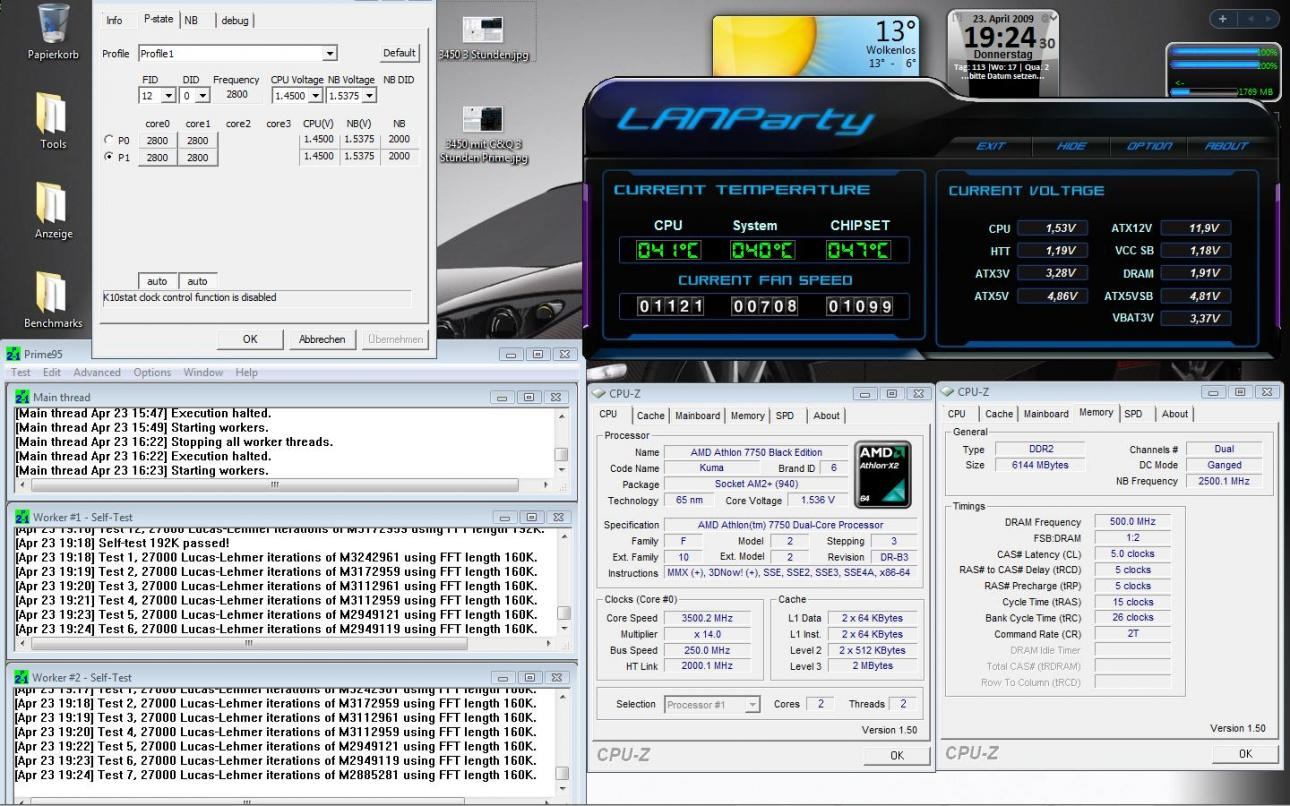Image resolution: width=1290 pixels, height=806 pixels.
Task: Select the P0 radio button
Action: 110,140
